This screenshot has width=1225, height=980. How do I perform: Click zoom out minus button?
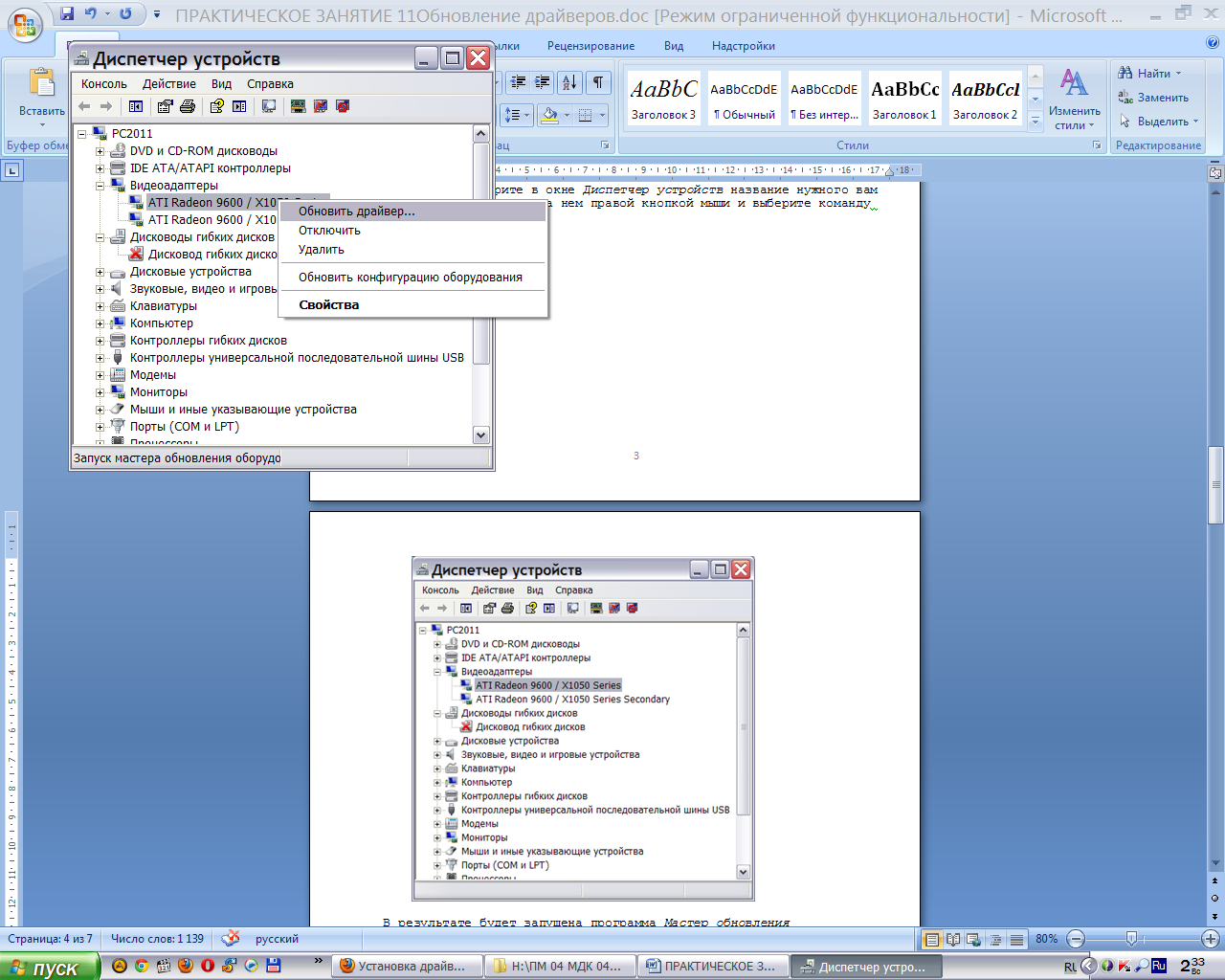[x=1076, y=939]
